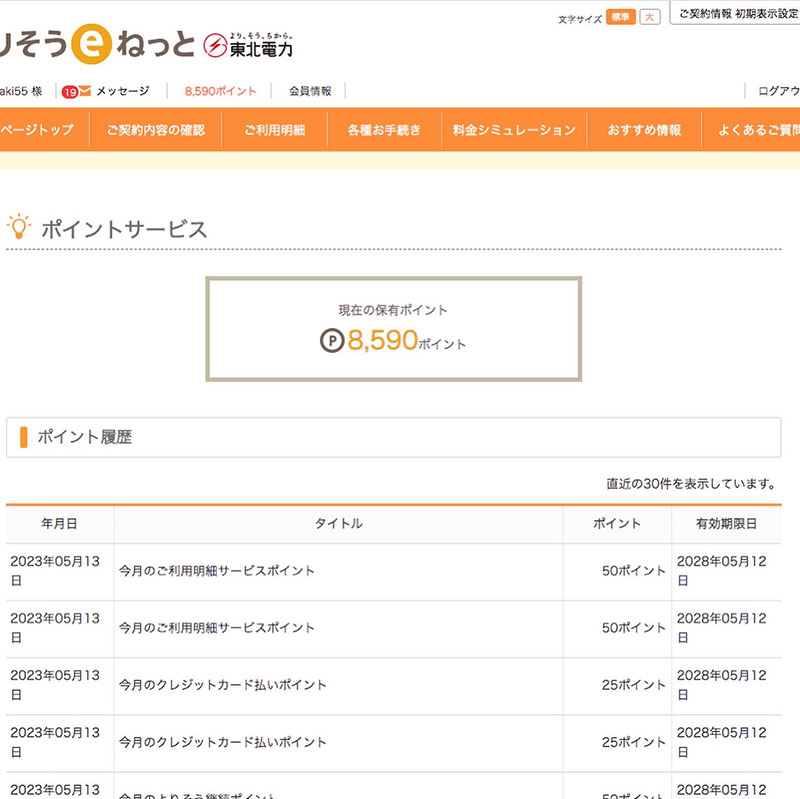The height and width of the screenshot is (799, 800).
Task: Go to ページトップ in navigation bar
Action: pos(38,130)
